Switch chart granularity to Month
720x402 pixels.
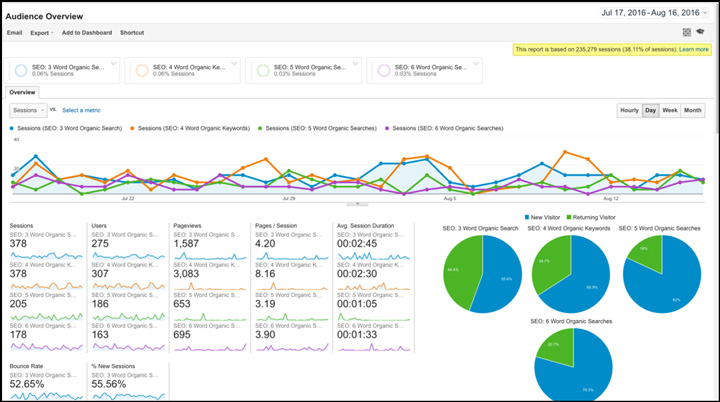[692, 110]
